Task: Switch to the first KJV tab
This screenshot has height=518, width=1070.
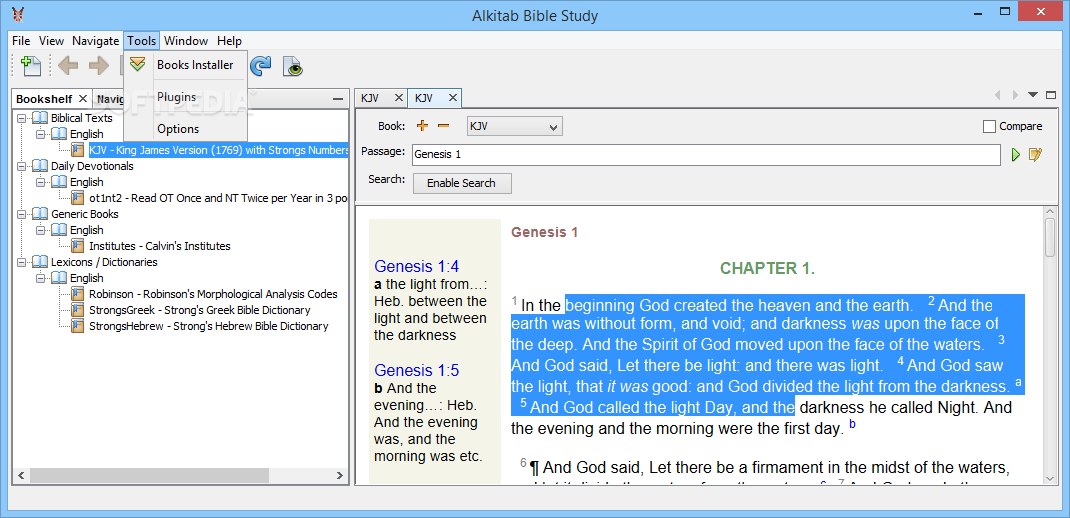Action: [370, 98]
